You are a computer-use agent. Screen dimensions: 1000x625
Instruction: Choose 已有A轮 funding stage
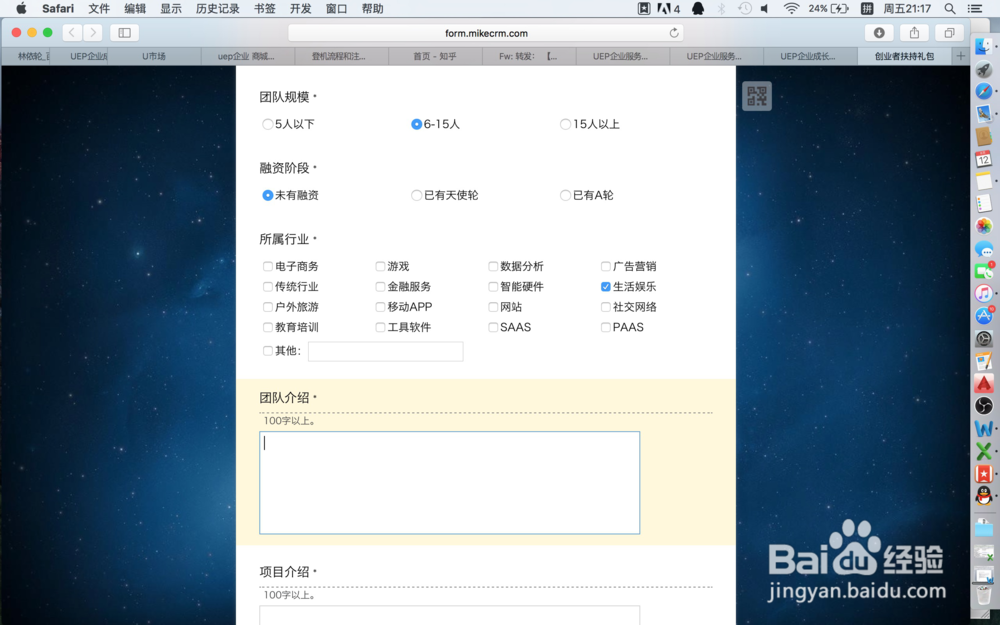point(565,195)
